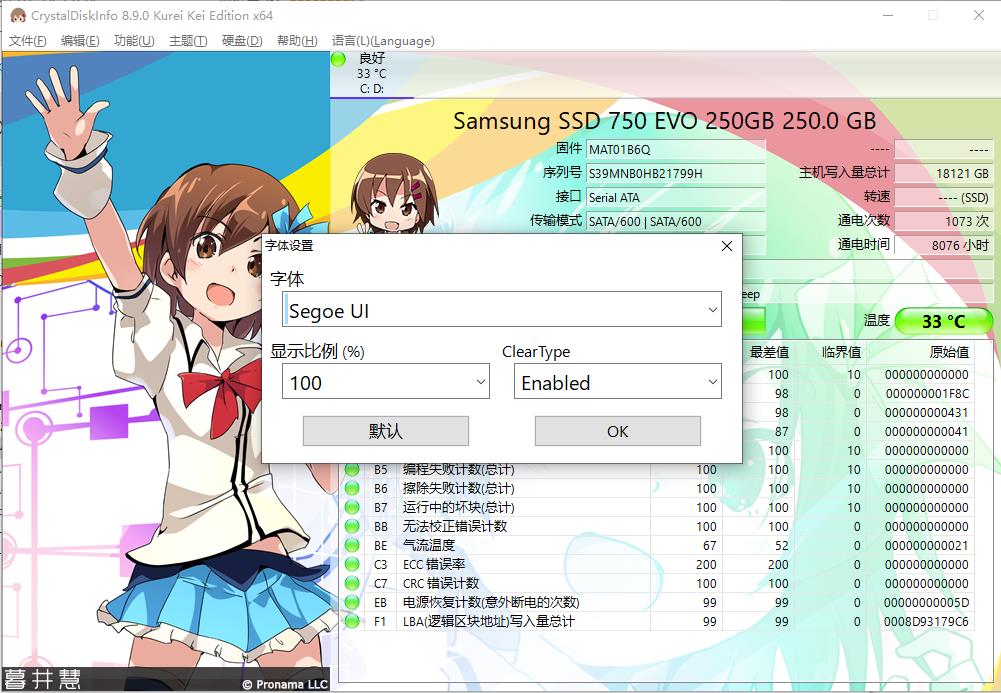This screenshot has height=693, width=1001.
Task: Select the 擦除失败计数(总计) row
Action: [x=656, y=489]
